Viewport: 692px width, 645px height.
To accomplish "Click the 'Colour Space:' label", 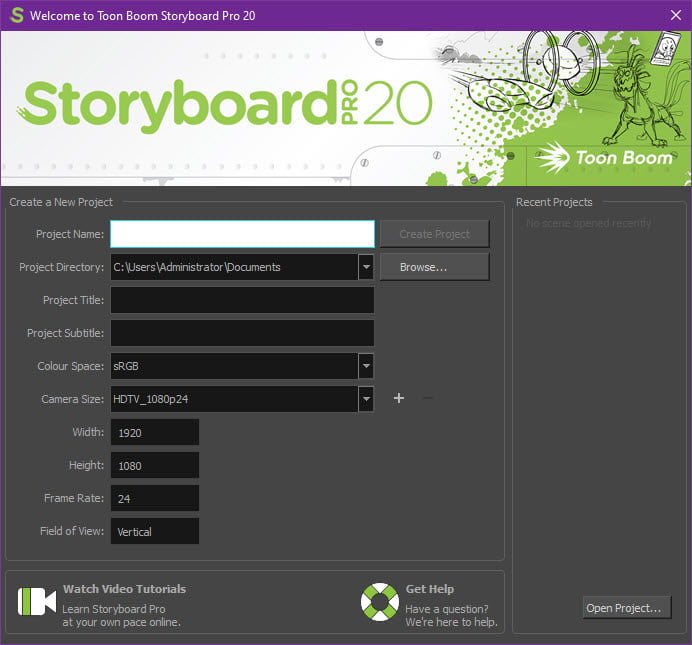I will [x=71, y=366].
